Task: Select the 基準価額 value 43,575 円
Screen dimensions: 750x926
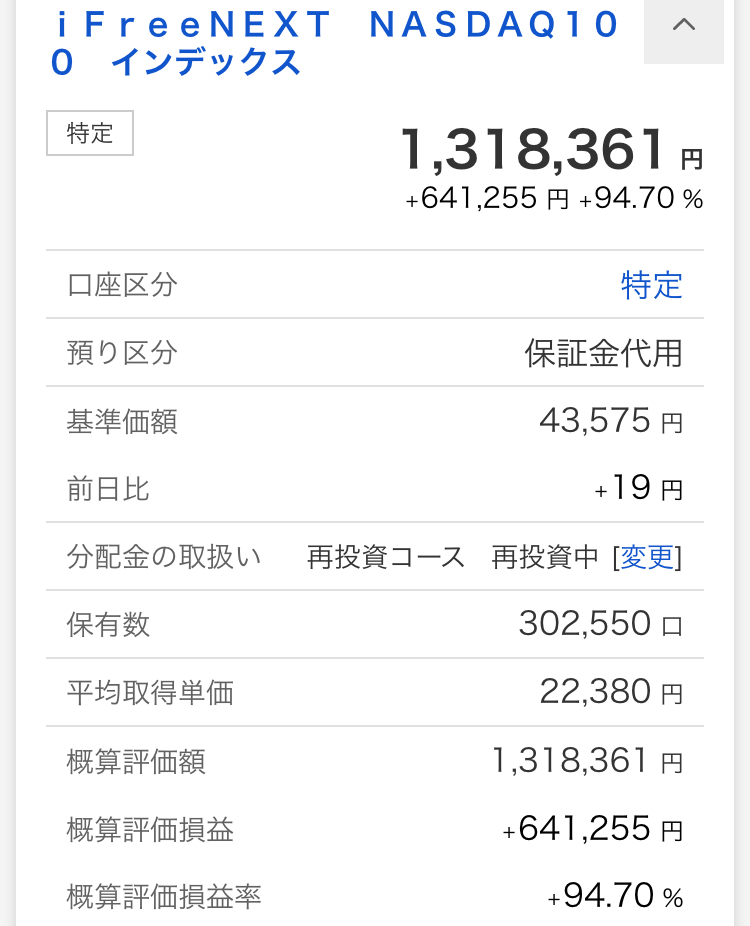Action: pyautogui.click(x=610, y=421)
